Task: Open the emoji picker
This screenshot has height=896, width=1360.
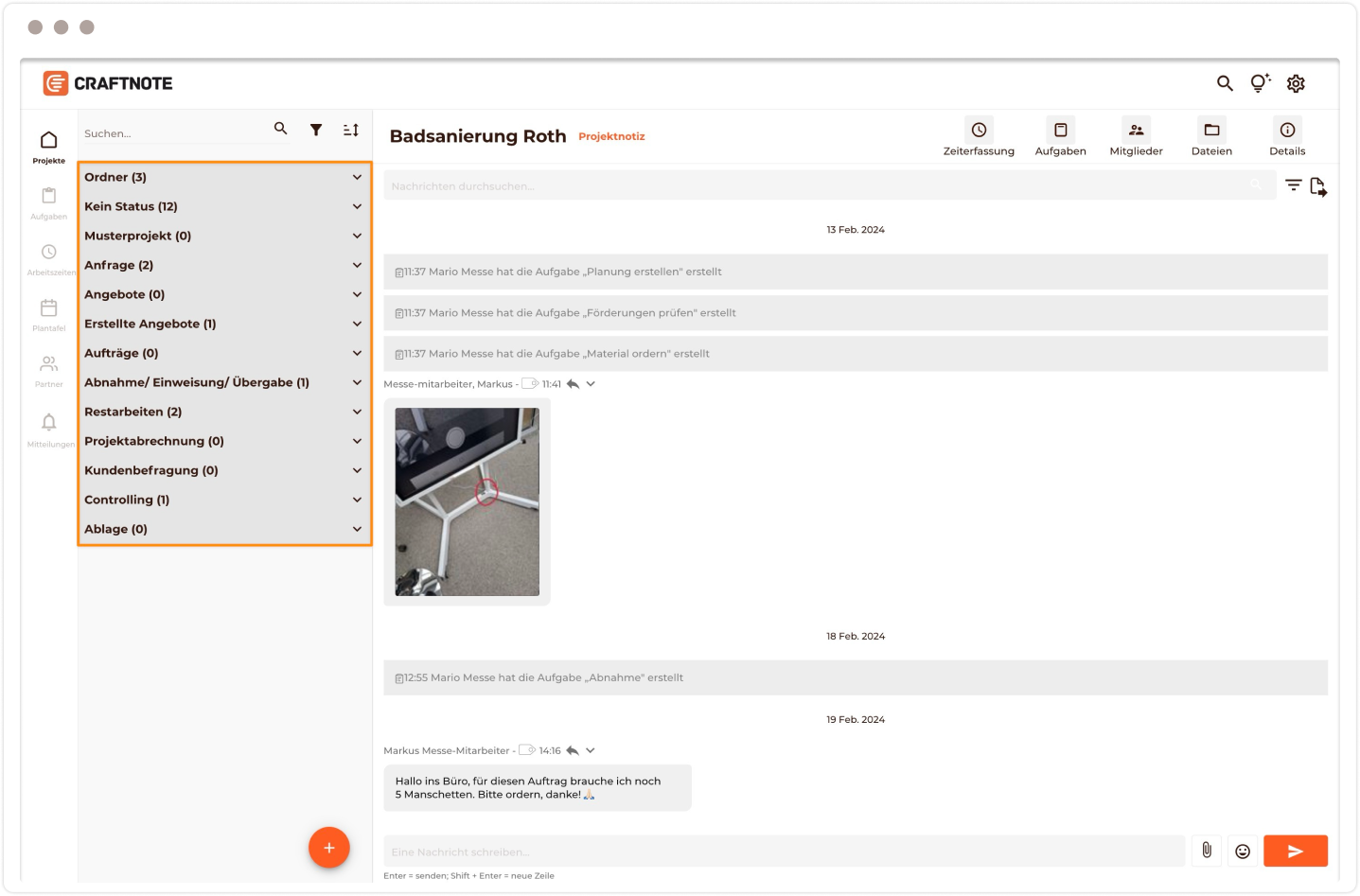Action: click(x=1243, y=851)
